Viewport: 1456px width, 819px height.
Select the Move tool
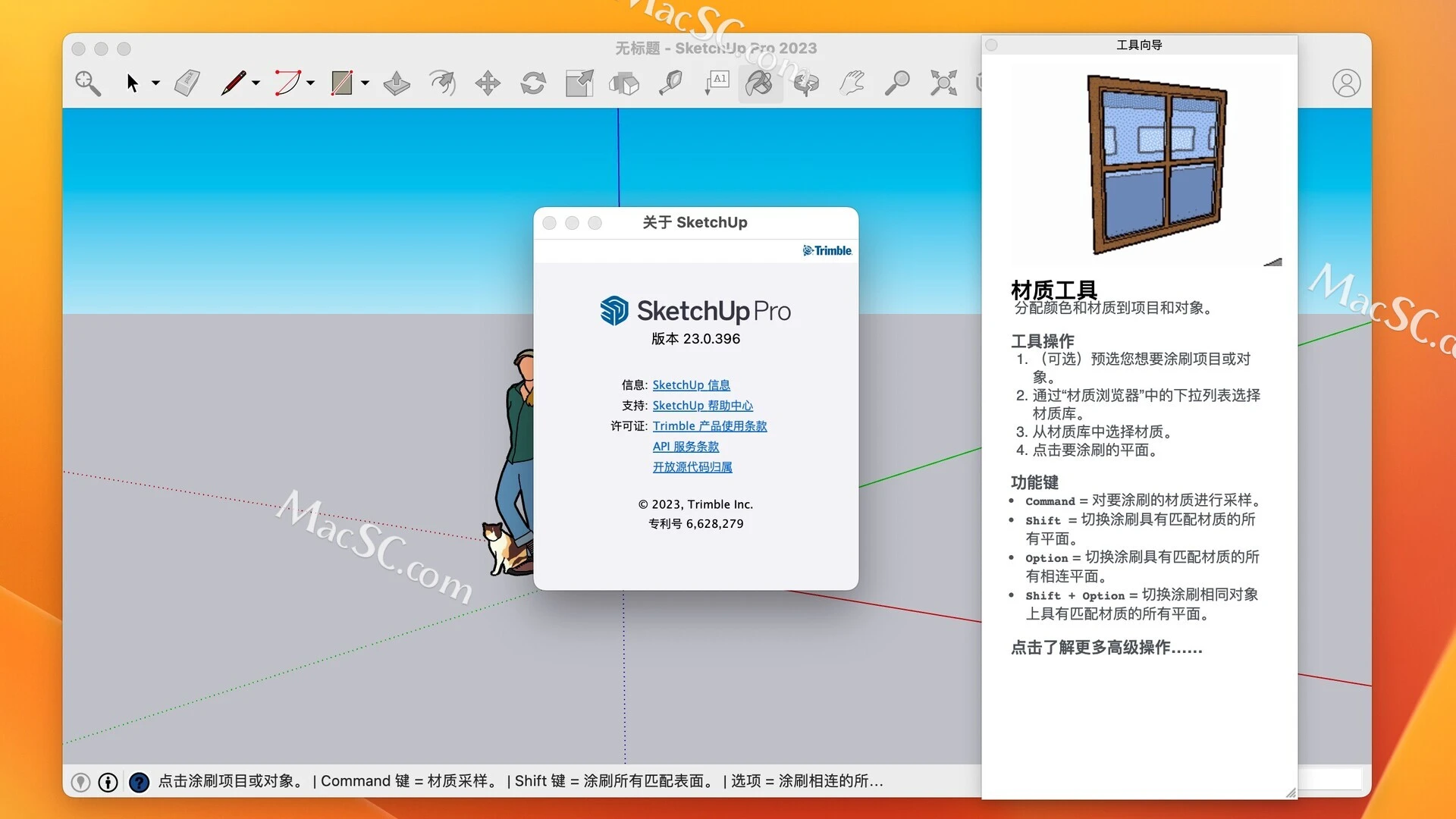[x=488, y=83]
